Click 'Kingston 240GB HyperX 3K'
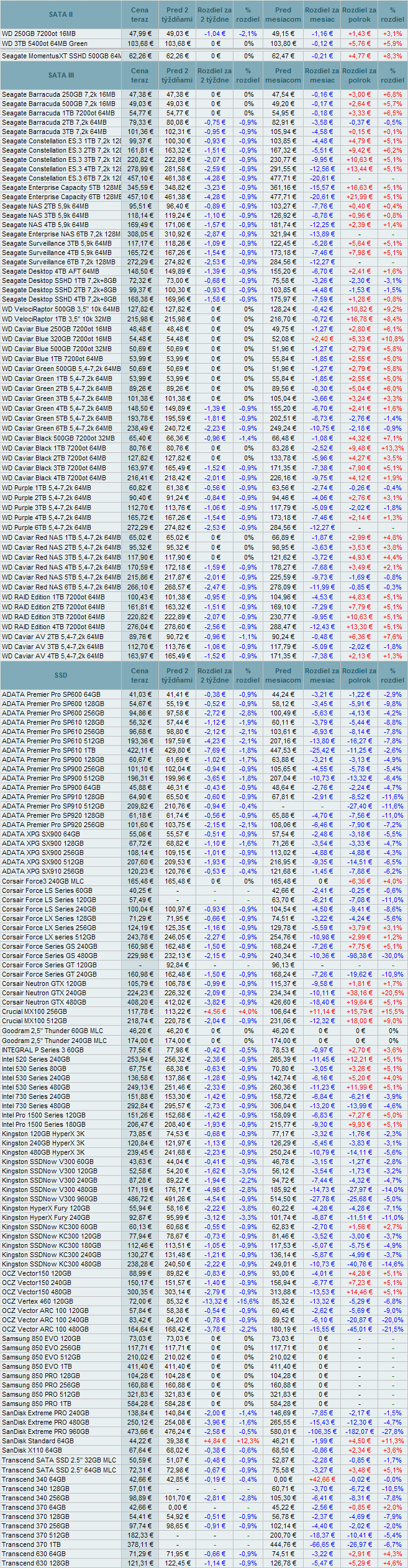The height and width of the screenshot is (1568, 408). (x=43, y=1143)
